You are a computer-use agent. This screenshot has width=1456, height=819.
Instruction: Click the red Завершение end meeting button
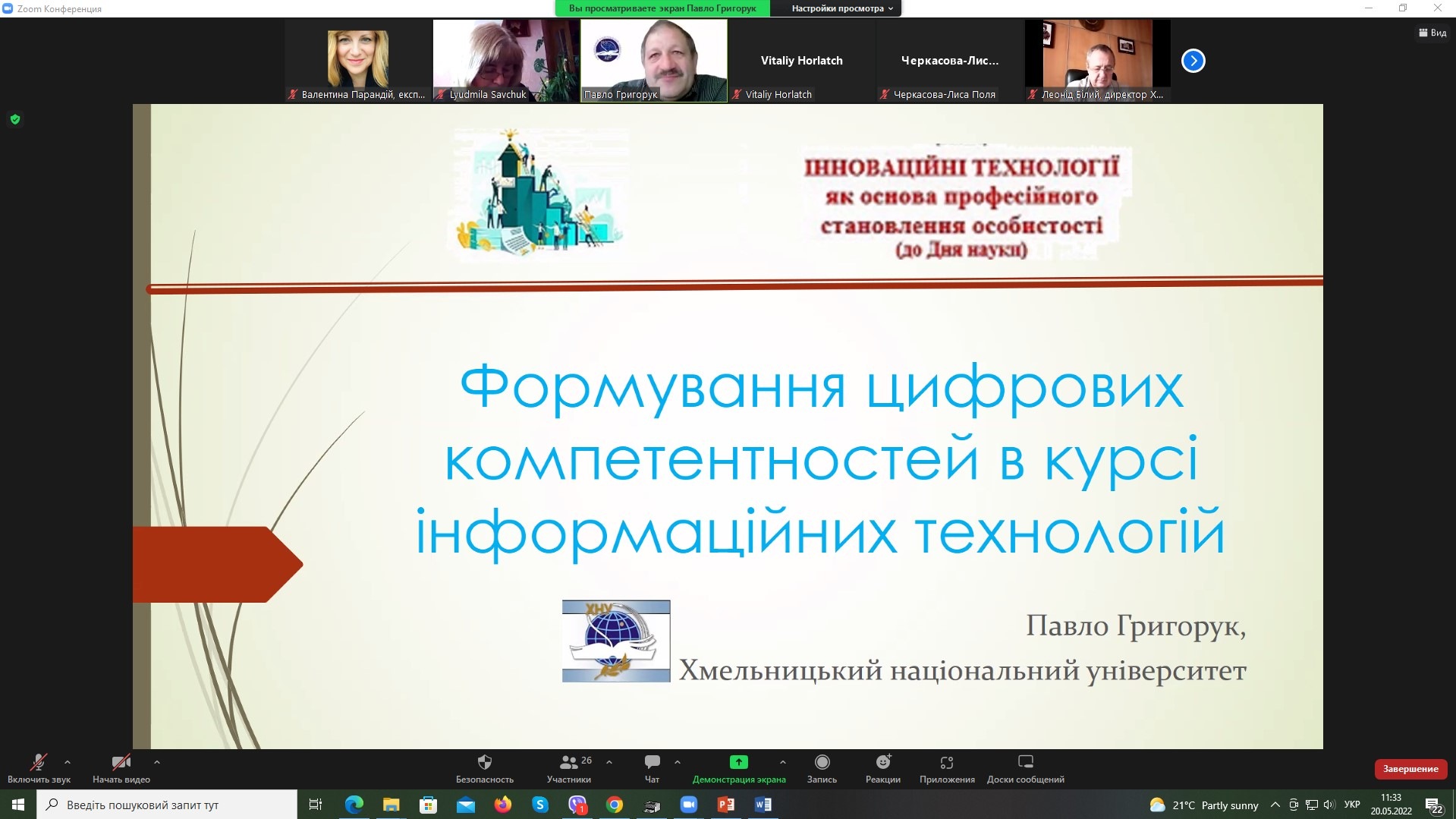[1410, 769]
